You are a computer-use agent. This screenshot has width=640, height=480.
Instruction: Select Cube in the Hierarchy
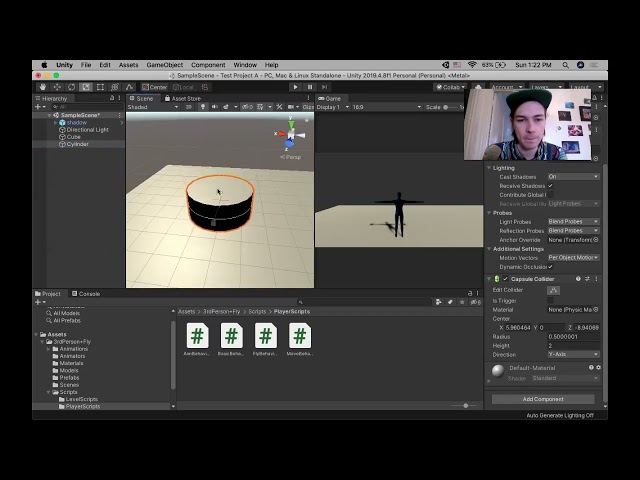pyautogui.click(x=73, y=137)
